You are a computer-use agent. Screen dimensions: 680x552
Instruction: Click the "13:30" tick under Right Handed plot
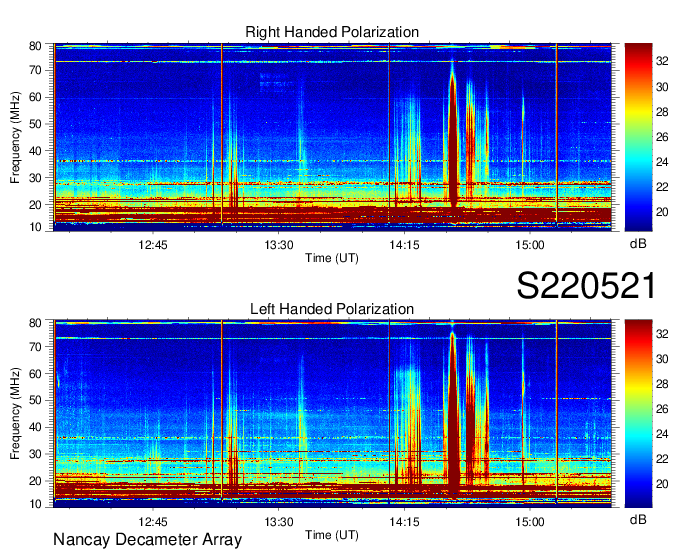tap(279, 245)
